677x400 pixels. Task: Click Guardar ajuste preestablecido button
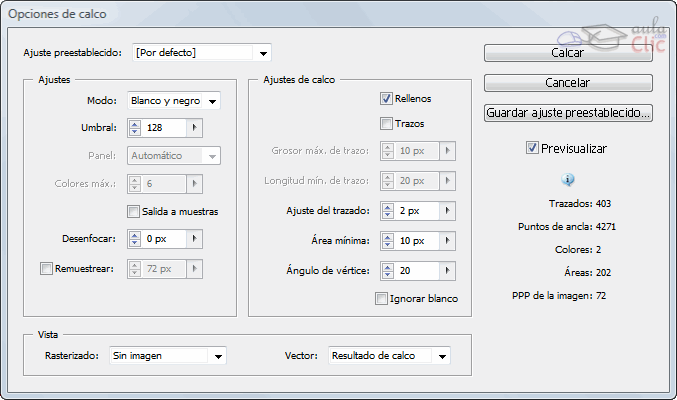(x=568, y=113)
